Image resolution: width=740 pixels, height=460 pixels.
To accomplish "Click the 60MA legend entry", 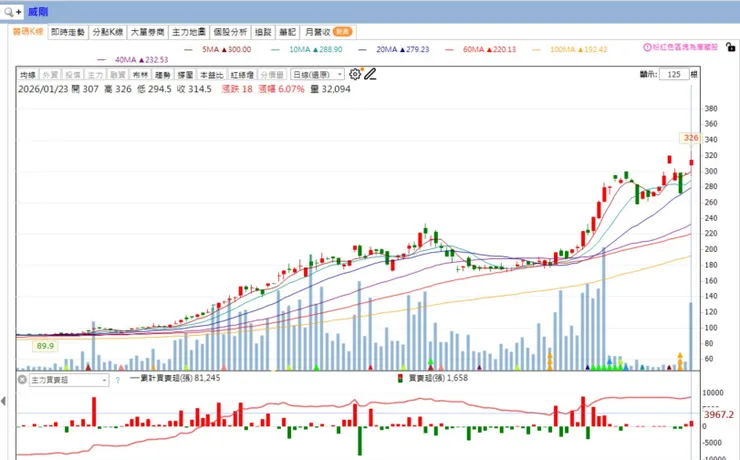I will [x=481, y=49].
